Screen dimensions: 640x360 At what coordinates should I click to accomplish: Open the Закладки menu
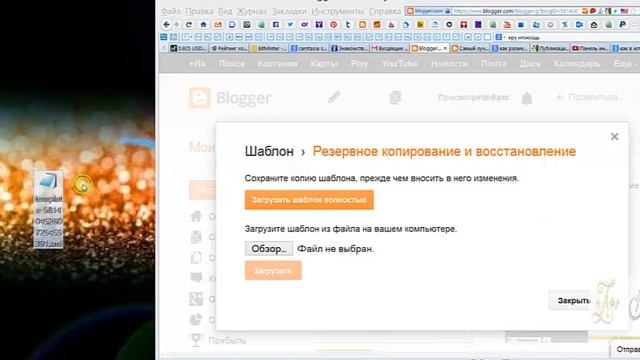tap(289, 11)
